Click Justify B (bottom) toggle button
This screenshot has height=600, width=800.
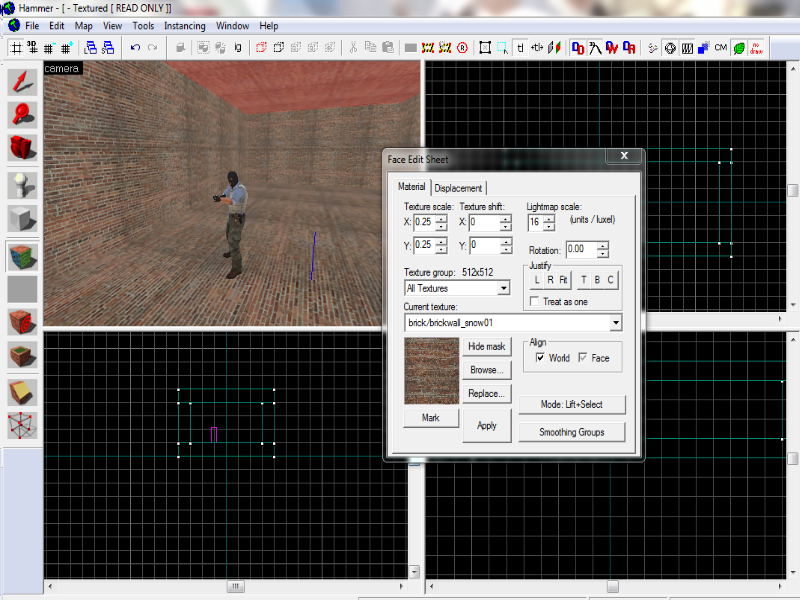pyautogui.click(x=597, y=280)
